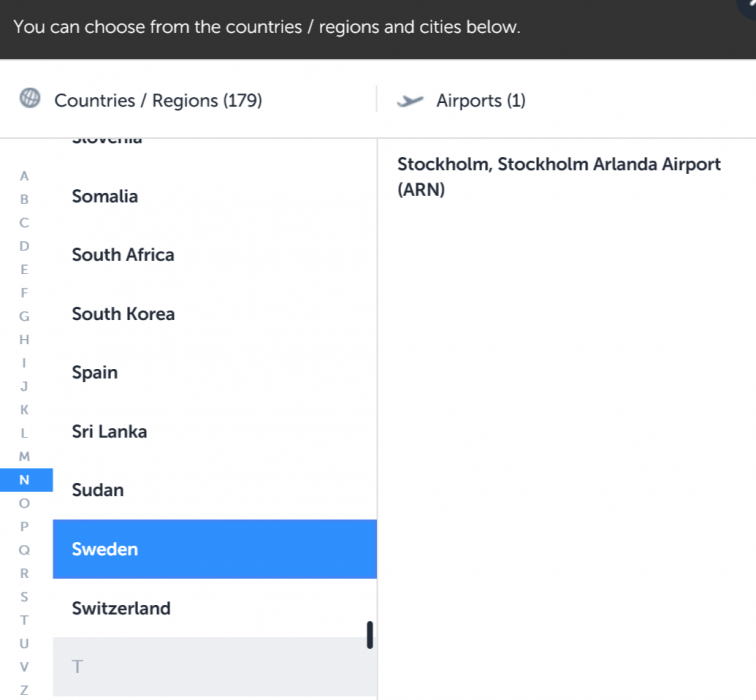
Task: Click the Countries / Regions (179) header
Action: [x=158, y=100]
